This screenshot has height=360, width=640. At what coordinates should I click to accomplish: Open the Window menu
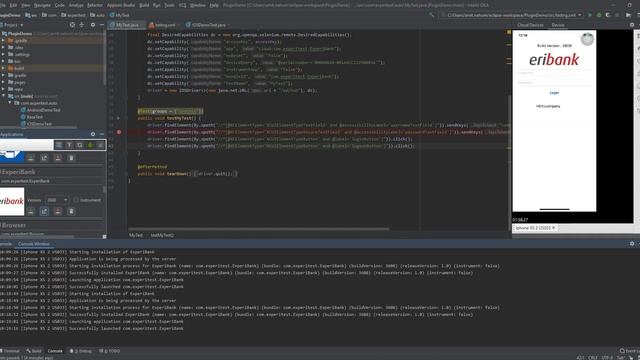click(x=198, y=5)
